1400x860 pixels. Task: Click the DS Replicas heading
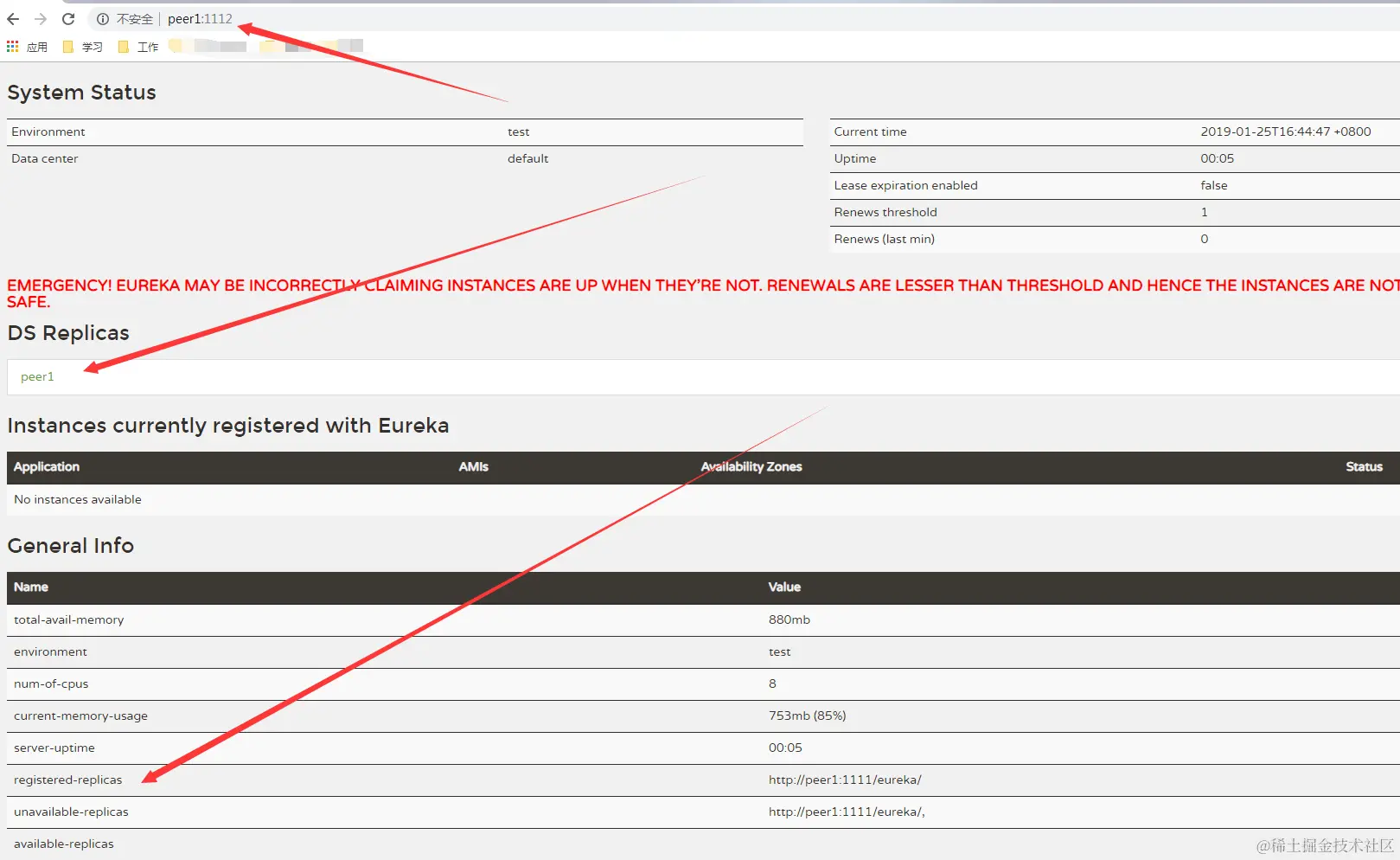point(68,333)
